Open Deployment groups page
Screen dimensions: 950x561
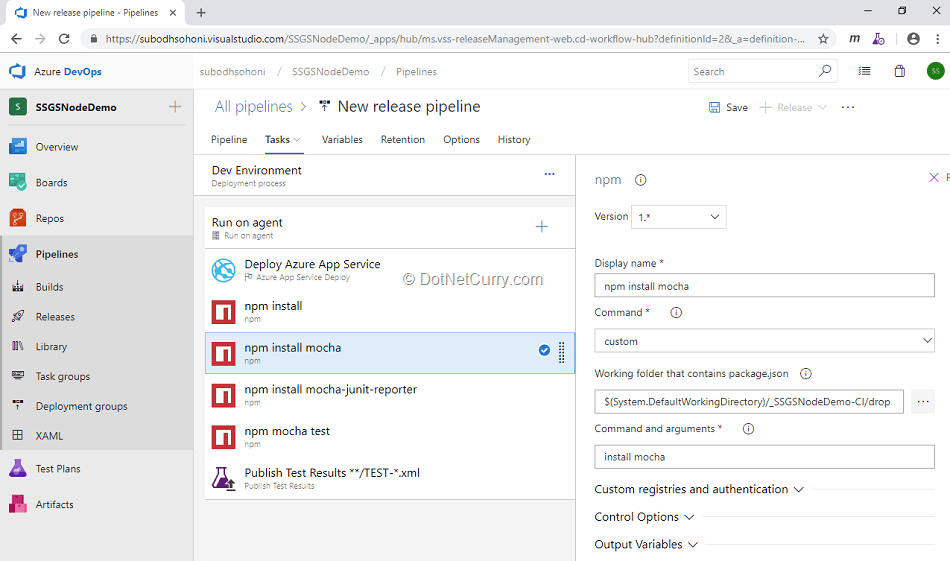pyautogui.click(x=81, y=406)
